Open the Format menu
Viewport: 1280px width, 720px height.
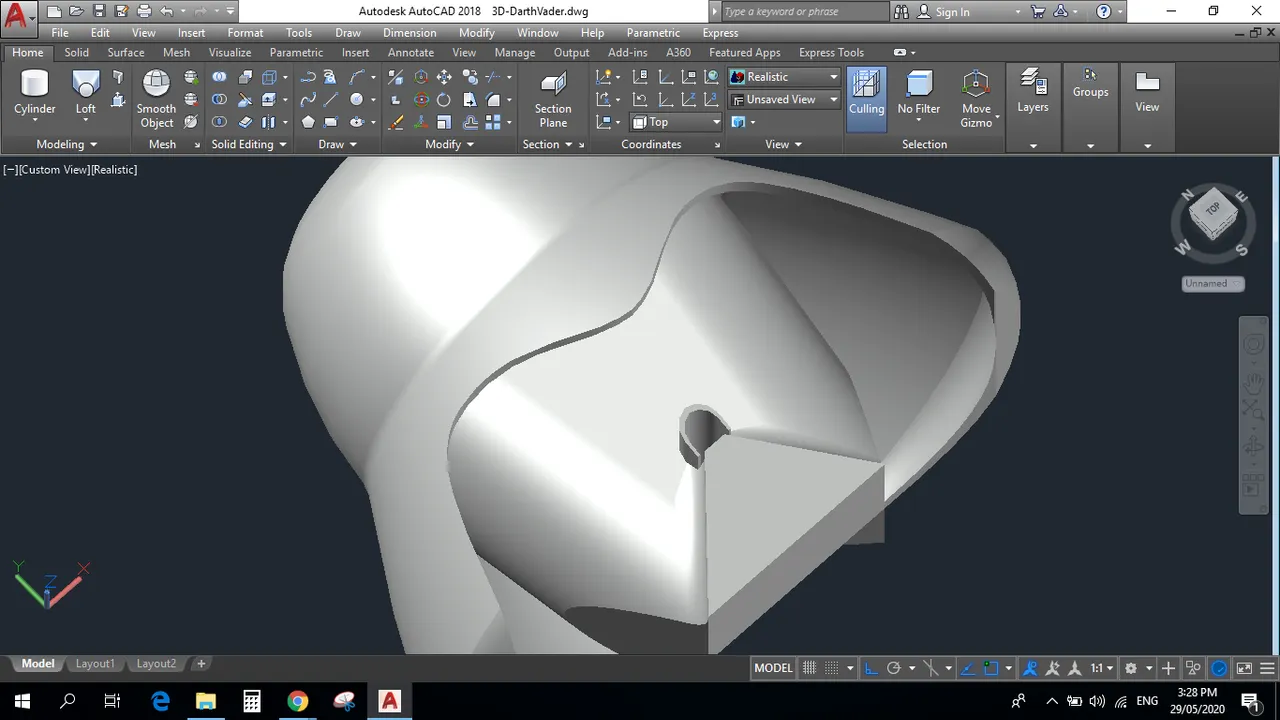(245, 33)
